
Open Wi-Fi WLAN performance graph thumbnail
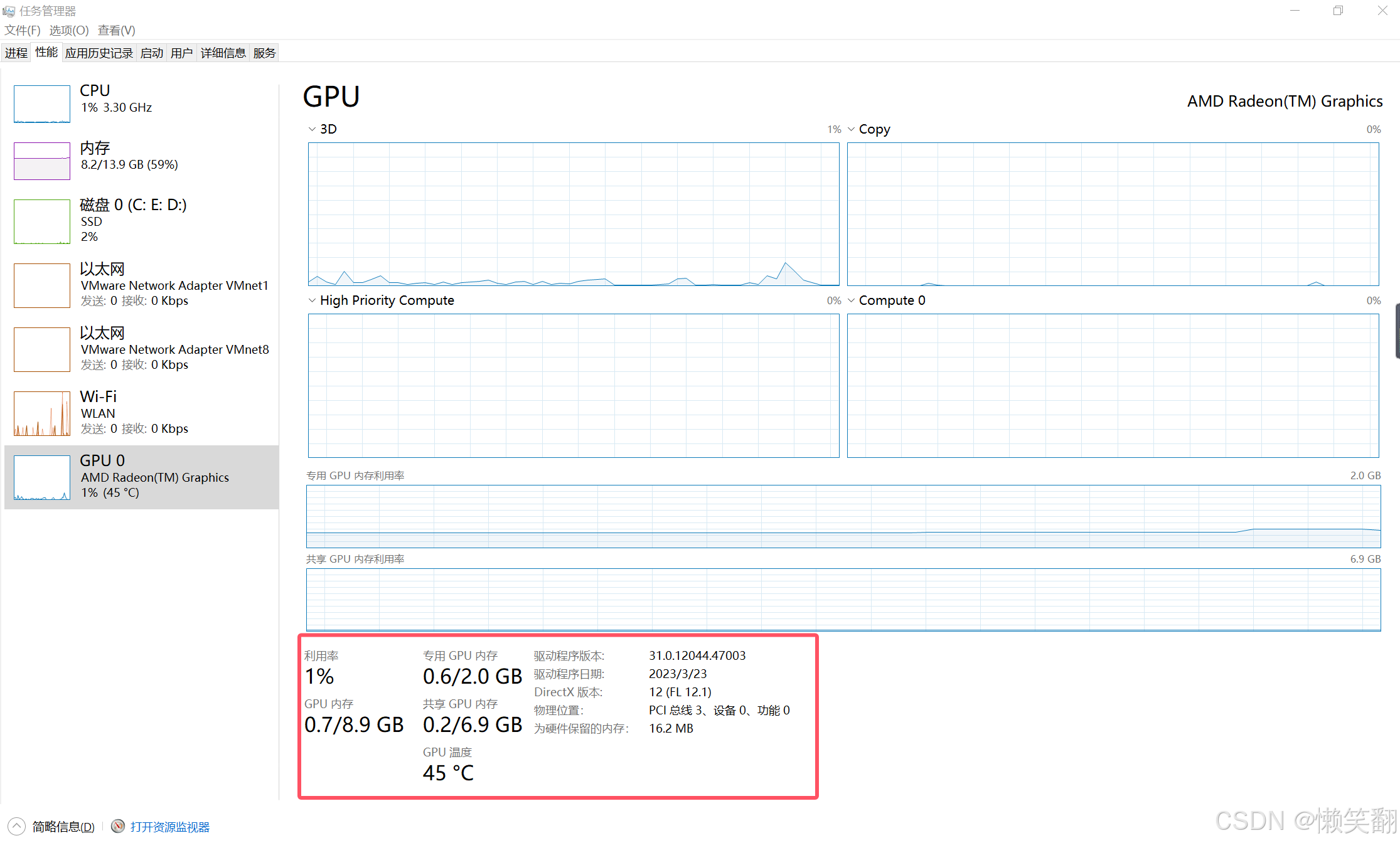[42, 413]
